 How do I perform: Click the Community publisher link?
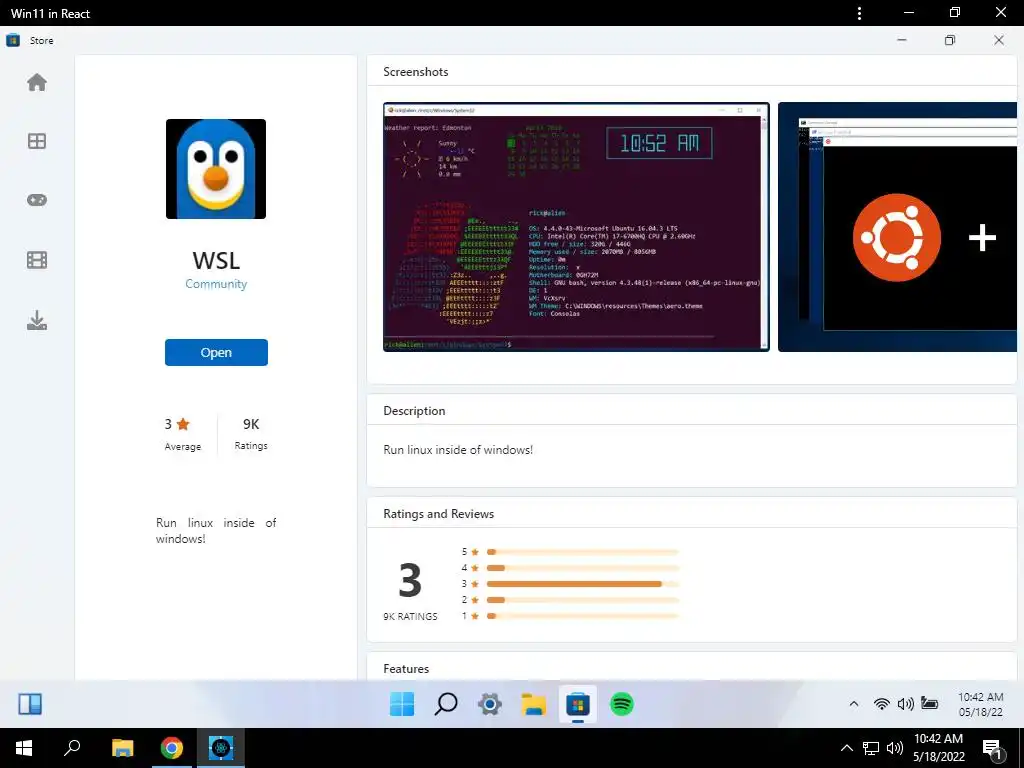216,284
